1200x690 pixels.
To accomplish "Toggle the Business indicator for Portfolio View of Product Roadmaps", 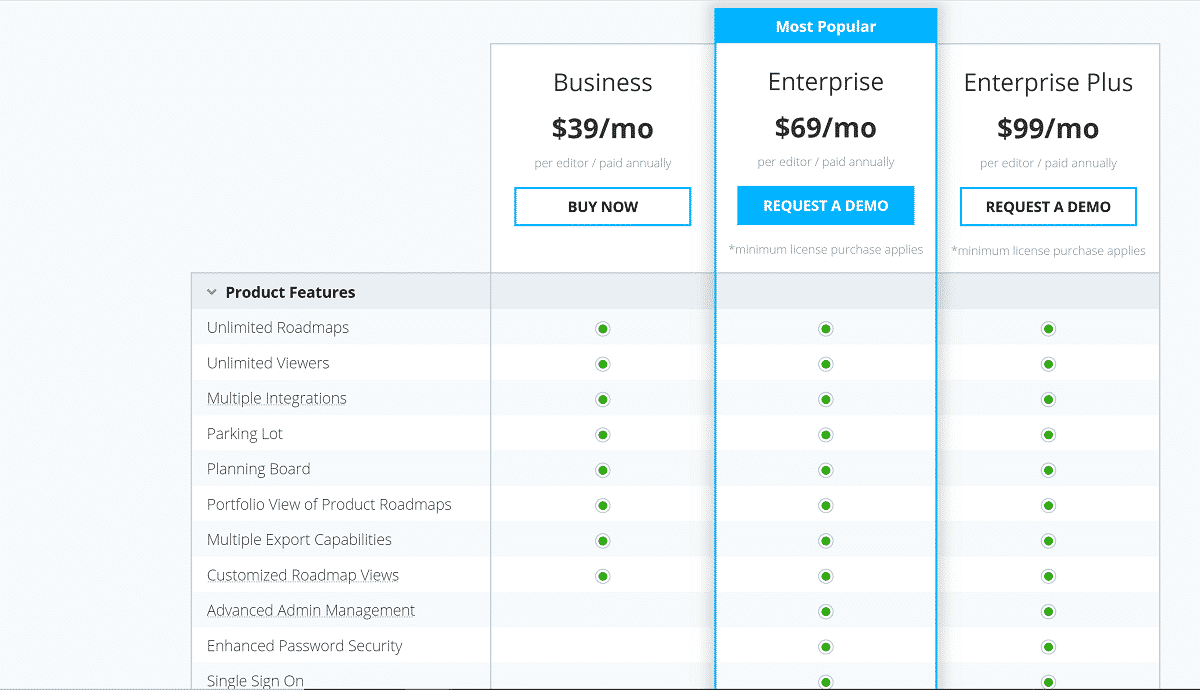I will [602, 505].
